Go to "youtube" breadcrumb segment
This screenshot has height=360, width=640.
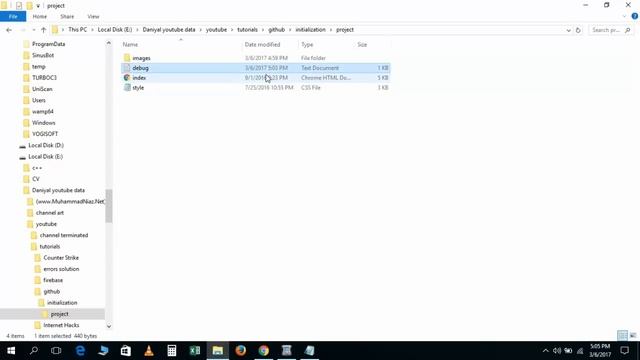[x=216, y=30]
